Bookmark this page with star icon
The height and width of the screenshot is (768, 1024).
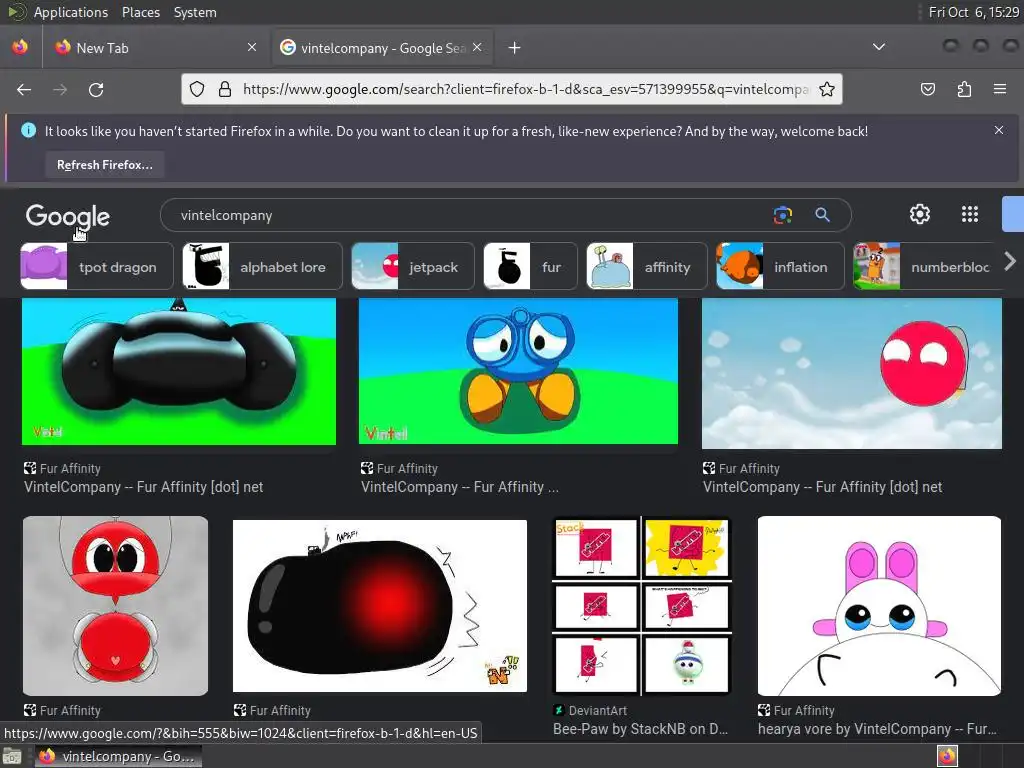827,89
